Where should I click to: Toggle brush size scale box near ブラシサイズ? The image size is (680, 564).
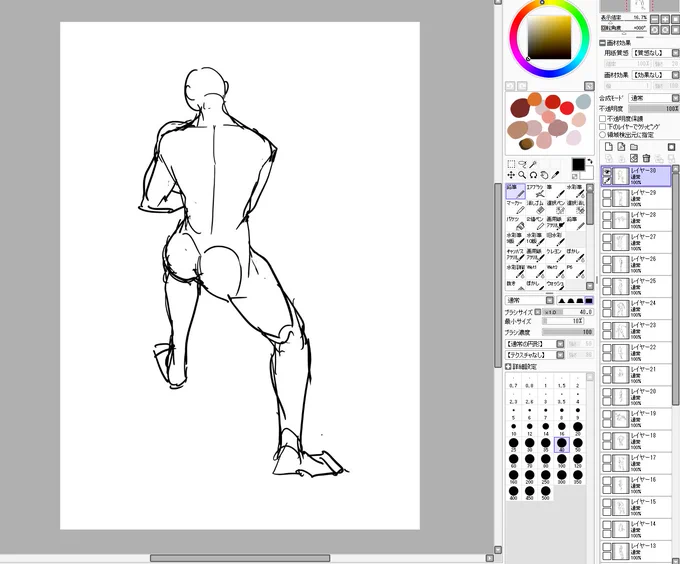click(538, 312)
